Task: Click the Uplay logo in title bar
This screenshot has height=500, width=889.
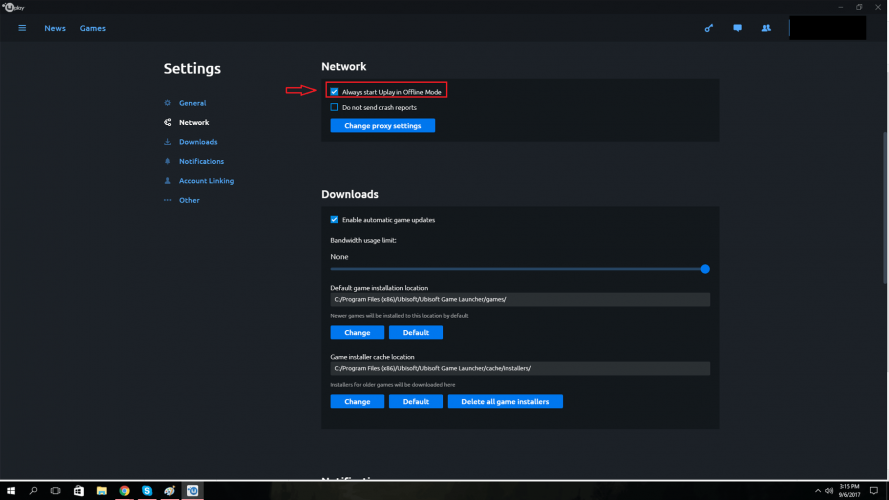Action: (13, 7)
